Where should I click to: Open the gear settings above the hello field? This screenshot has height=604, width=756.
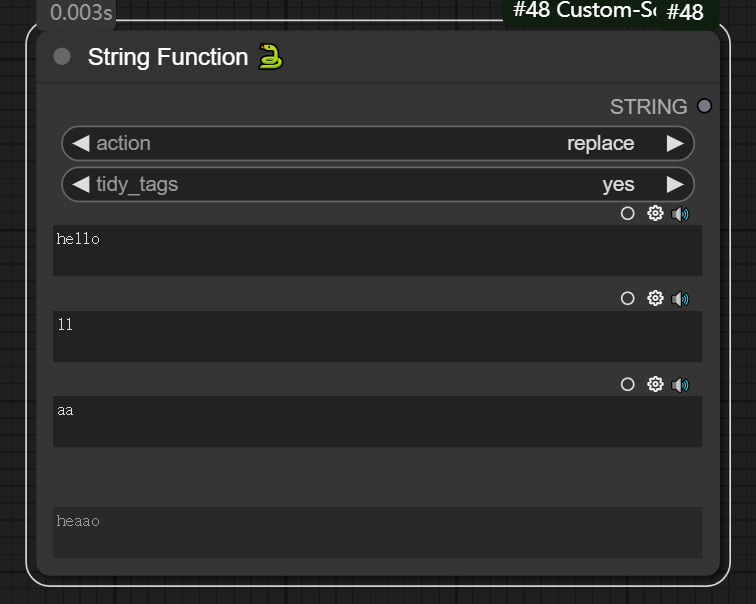(655, 213)
